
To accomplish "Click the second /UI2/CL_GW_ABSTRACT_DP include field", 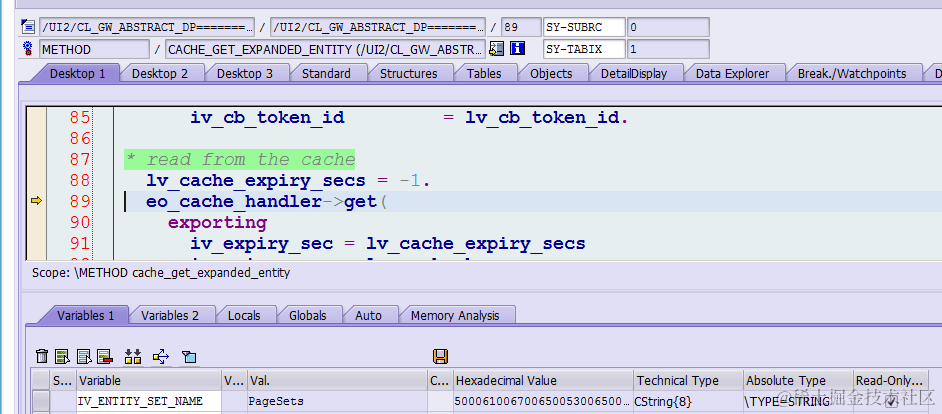I will tap(378, 27).
